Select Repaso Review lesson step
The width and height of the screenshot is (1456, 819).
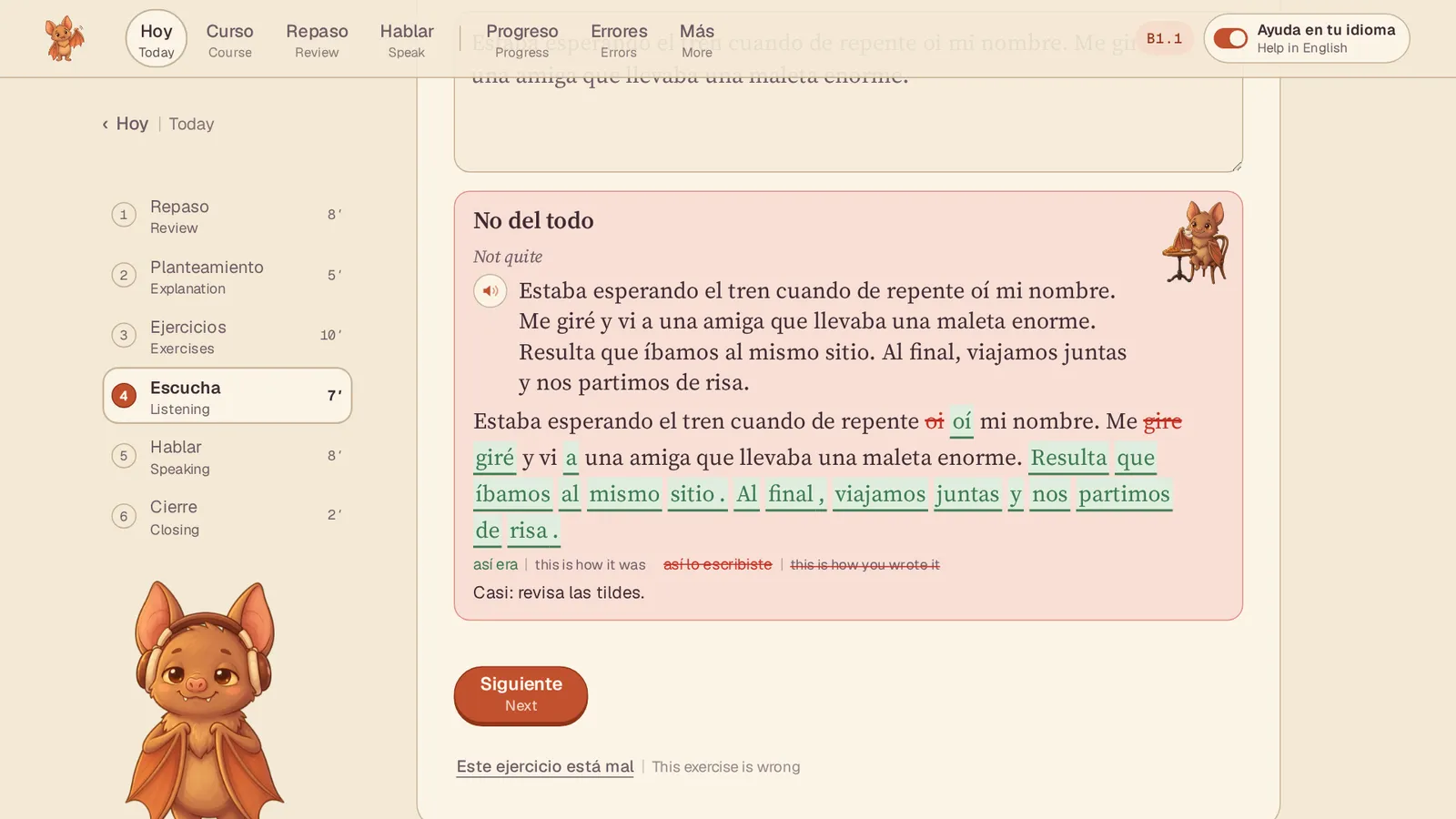pos(227,216)
